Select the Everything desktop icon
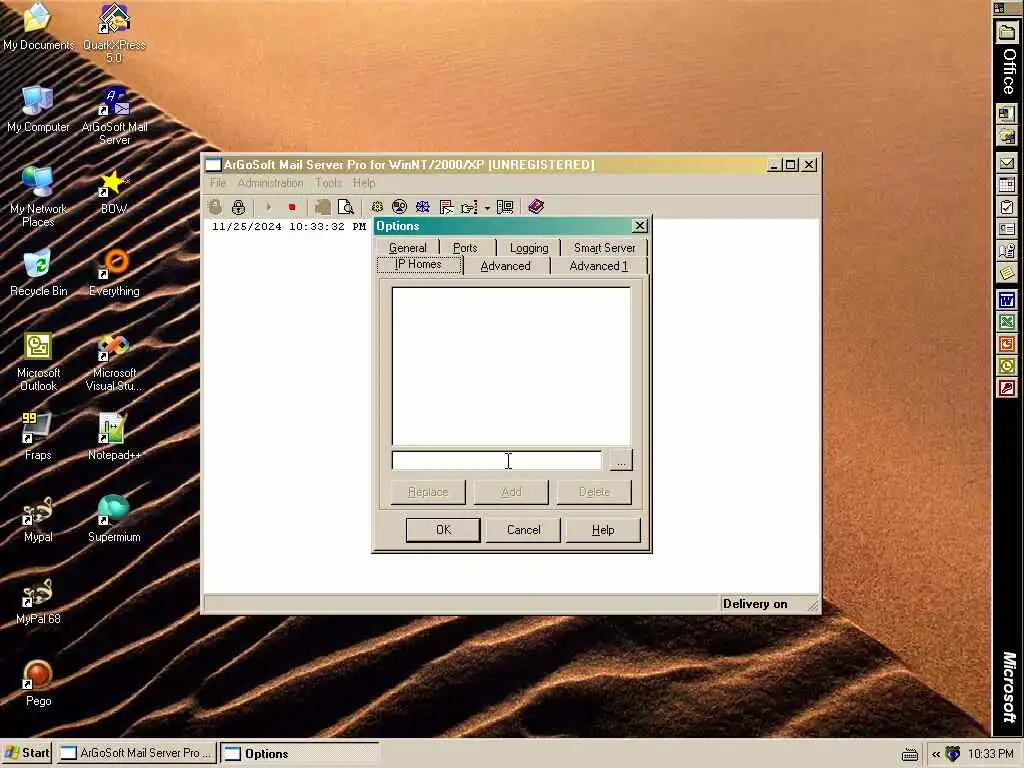Viewport: 1024px width, 768px height. (x=114, y=273)
